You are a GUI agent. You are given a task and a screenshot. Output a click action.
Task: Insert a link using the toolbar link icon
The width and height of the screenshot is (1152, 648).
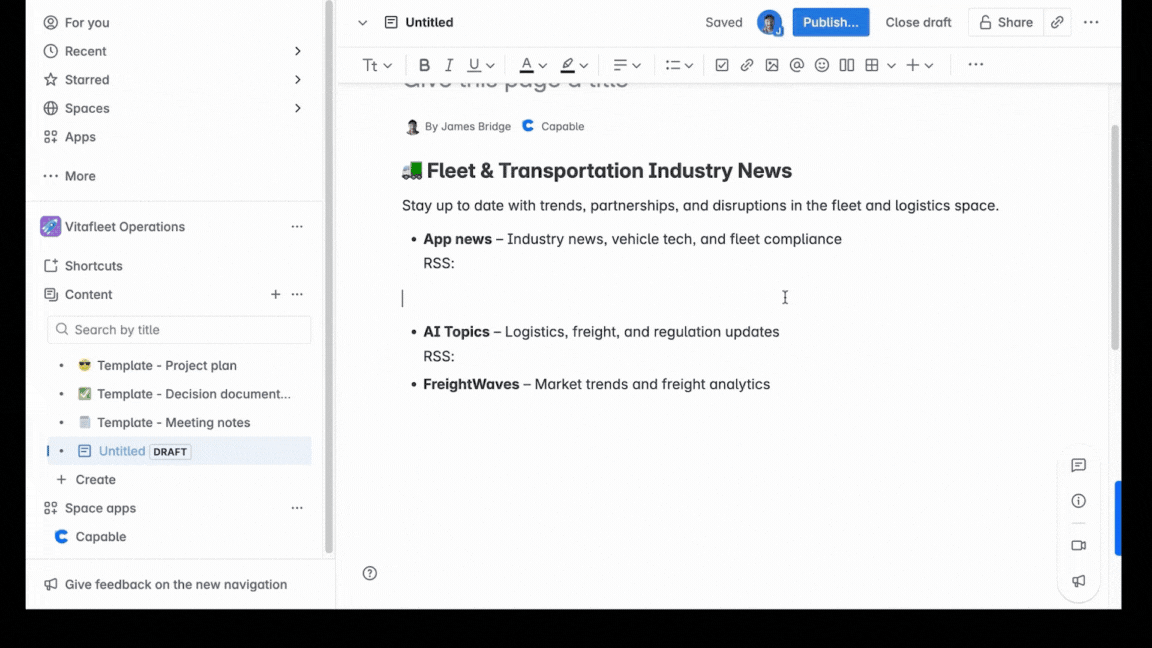coord(747,64)
